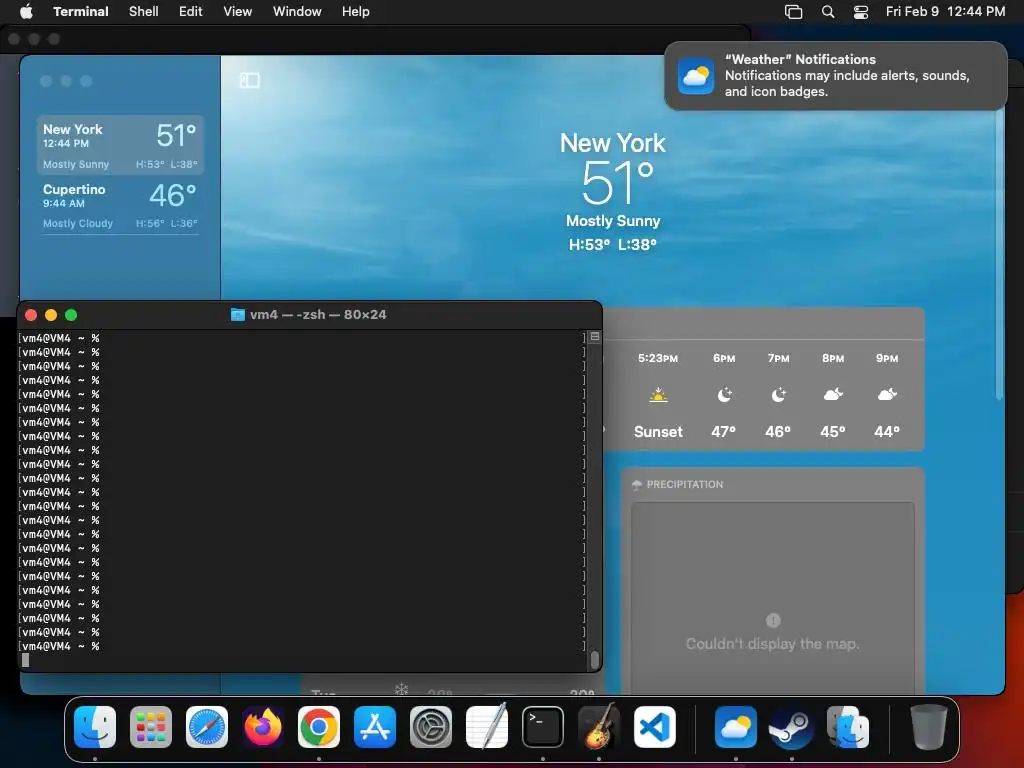The height and width of the screenshot is (768, 1024).
Task: Open the App Store Dock icon
Action: tap(375, 727)
